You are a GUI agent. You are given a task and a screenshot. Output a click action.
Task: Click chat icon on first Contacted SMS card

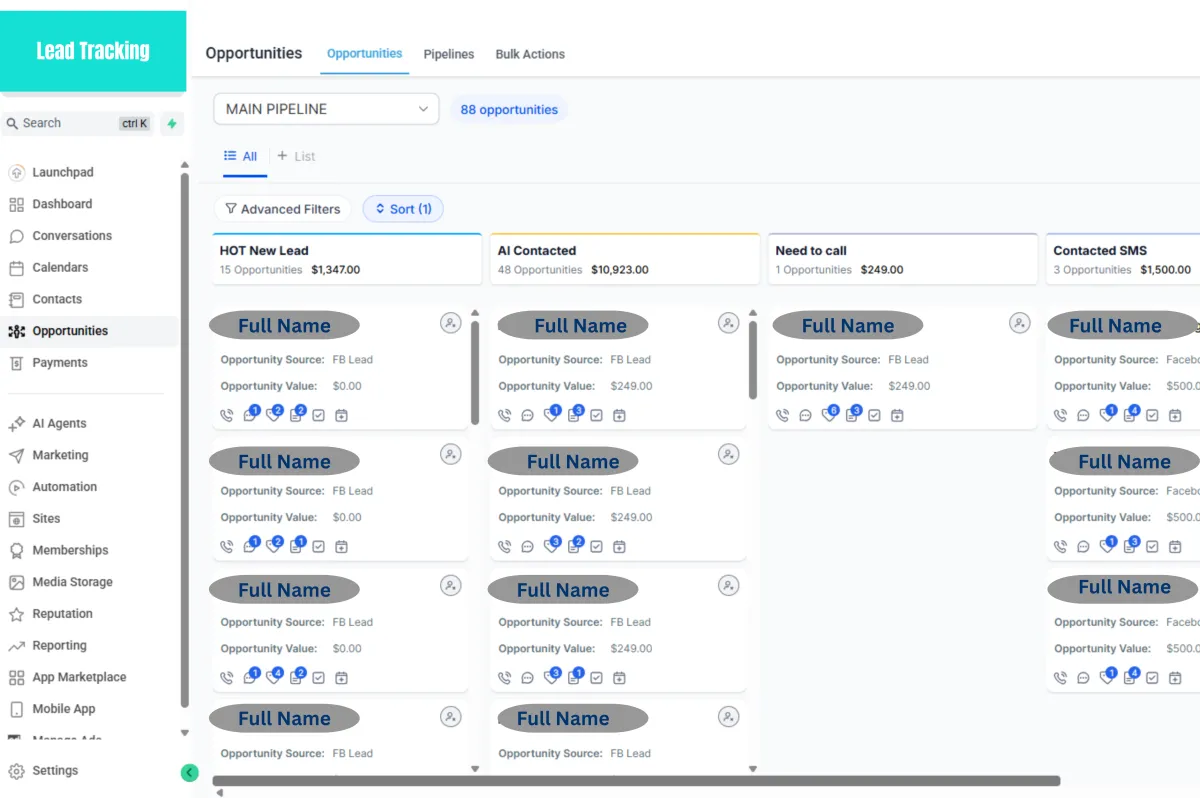coord(1083,415)
